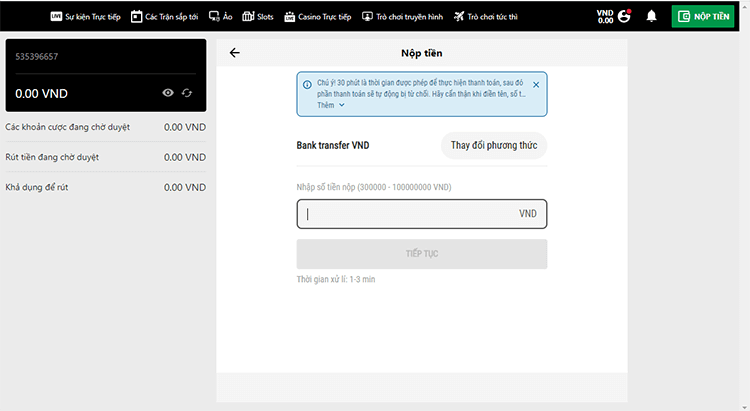Click Thay đổi phương thức button
This screenshot has height=411, width=750.
point(494,145)
